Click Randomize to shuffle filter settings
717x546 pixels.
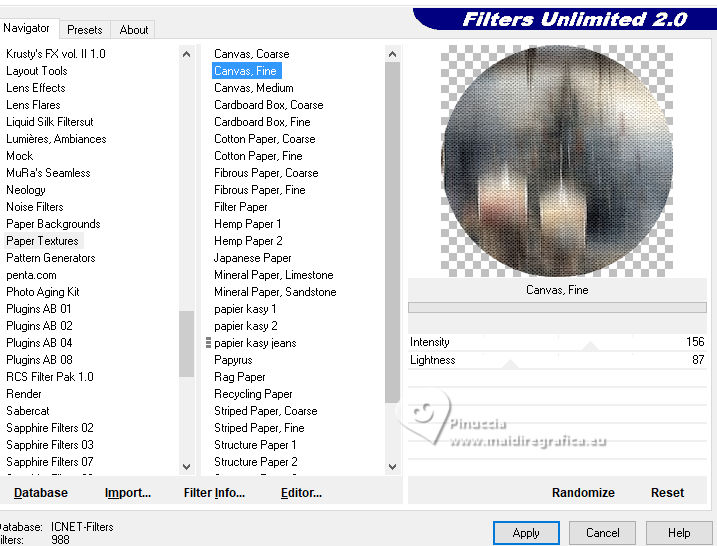click(583, 492)
